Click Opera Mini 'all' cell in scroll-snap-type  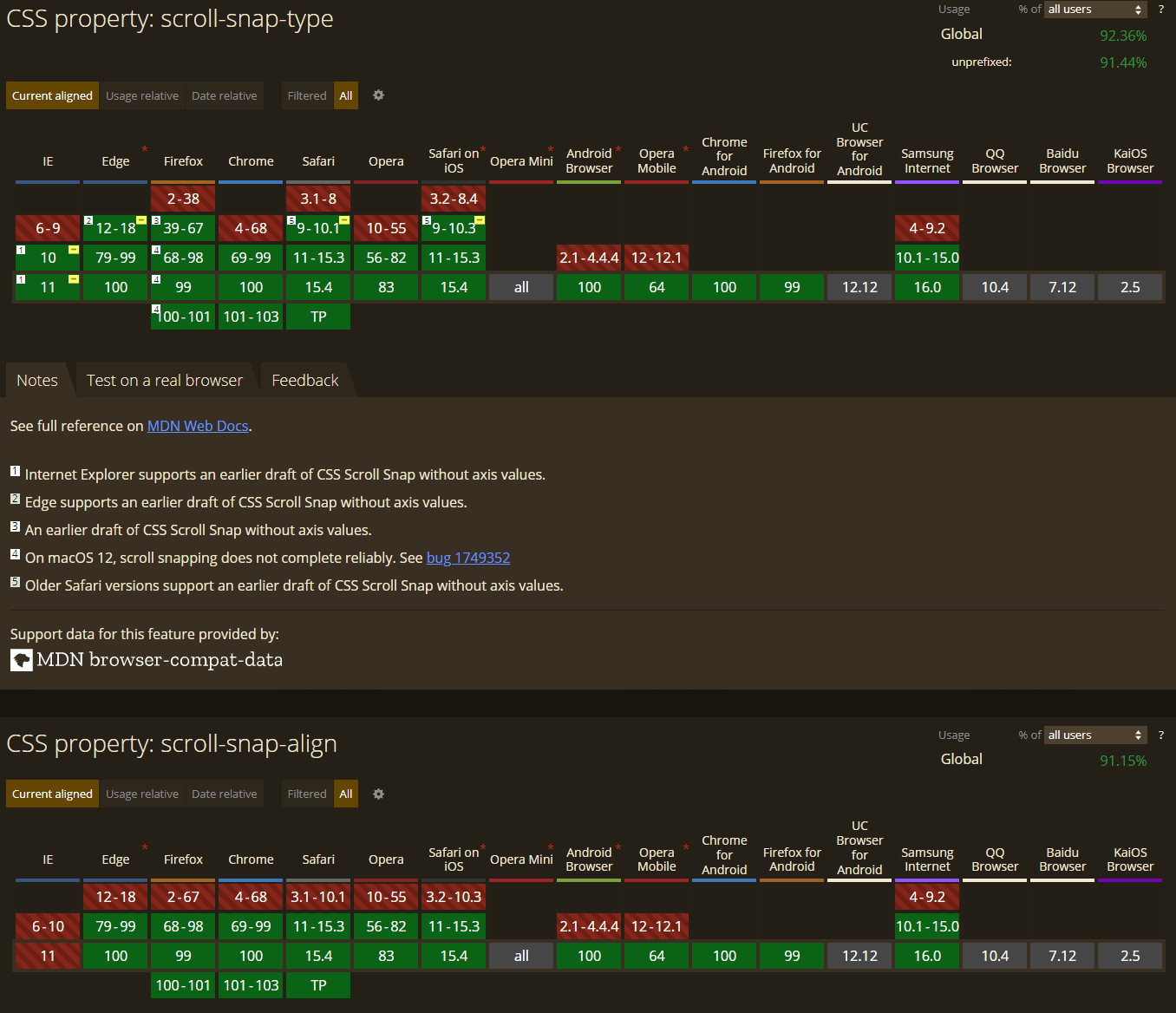(521, 287)
